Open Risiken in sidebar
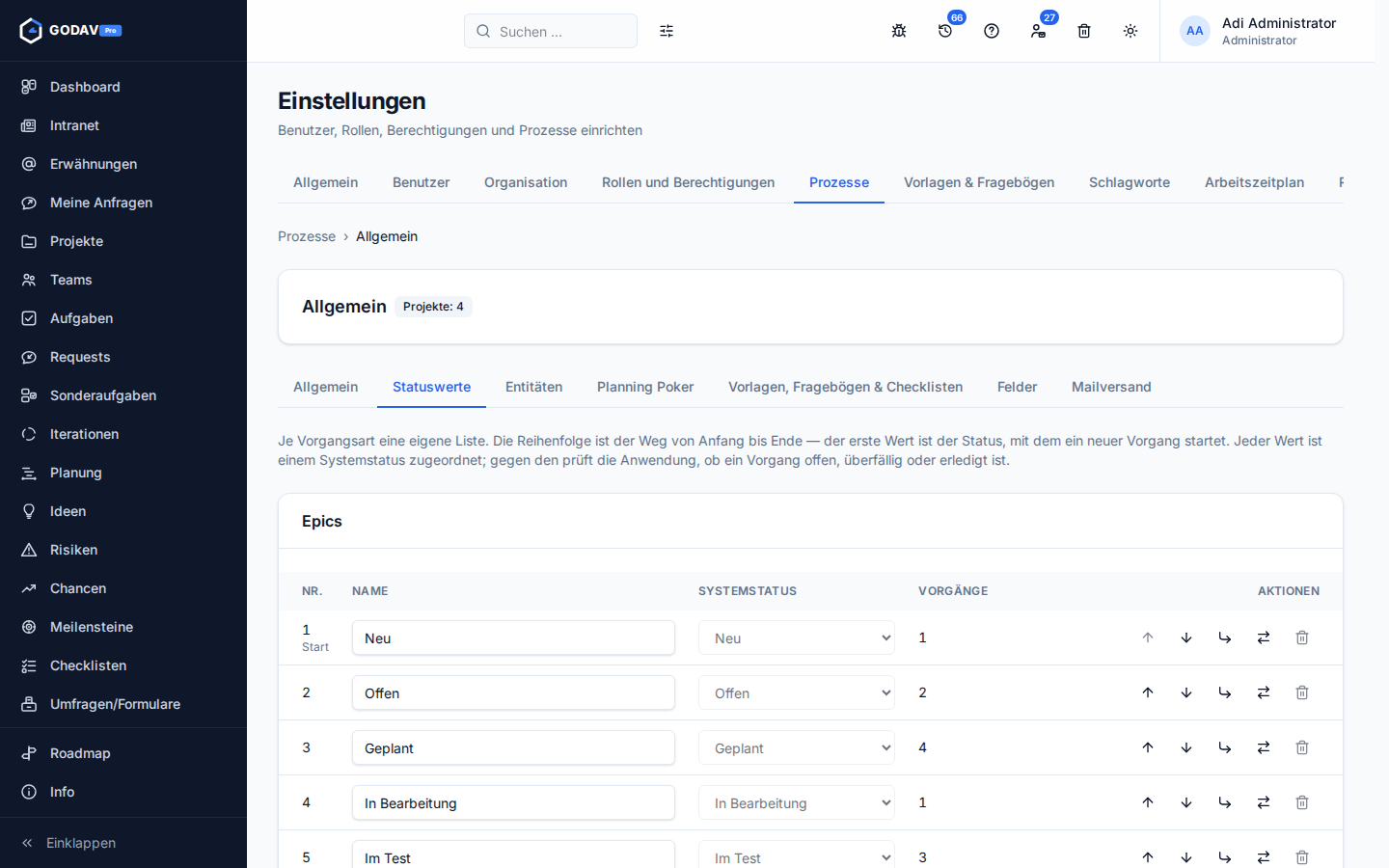1389x868 pixels. click(x=123, y=550)
